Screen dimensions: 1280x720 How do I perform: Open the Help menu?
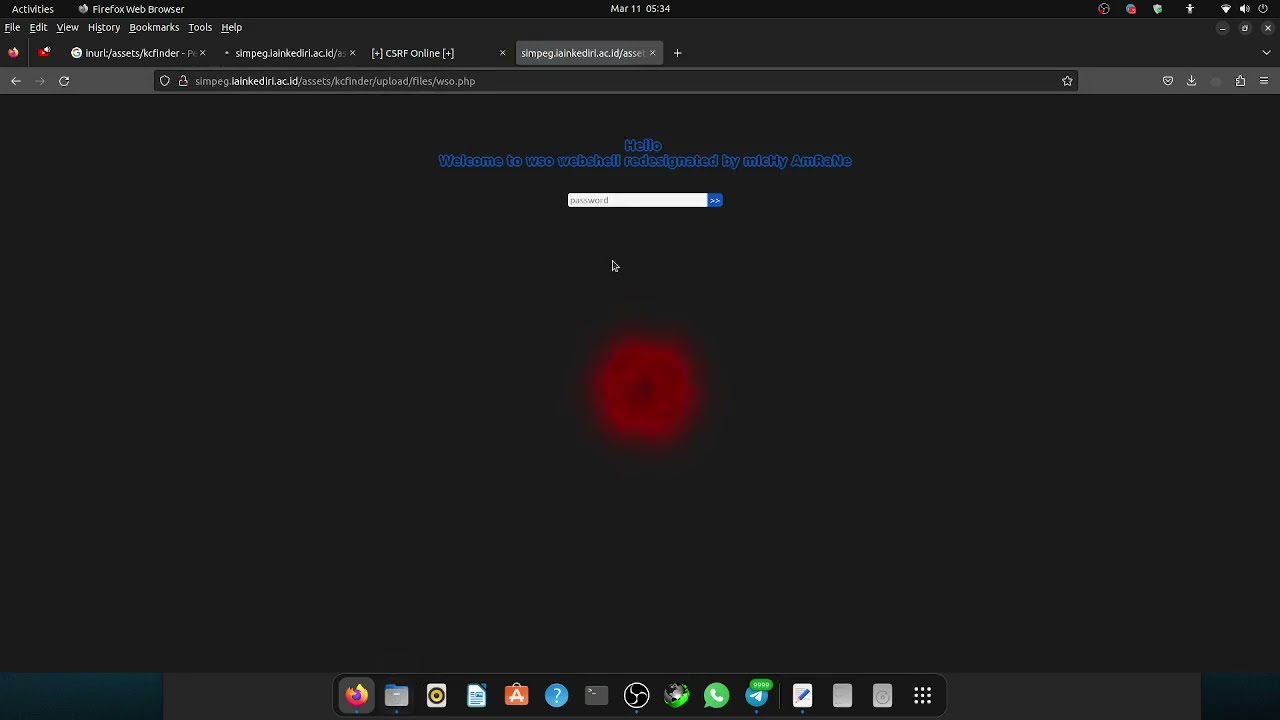coord(231,28)
